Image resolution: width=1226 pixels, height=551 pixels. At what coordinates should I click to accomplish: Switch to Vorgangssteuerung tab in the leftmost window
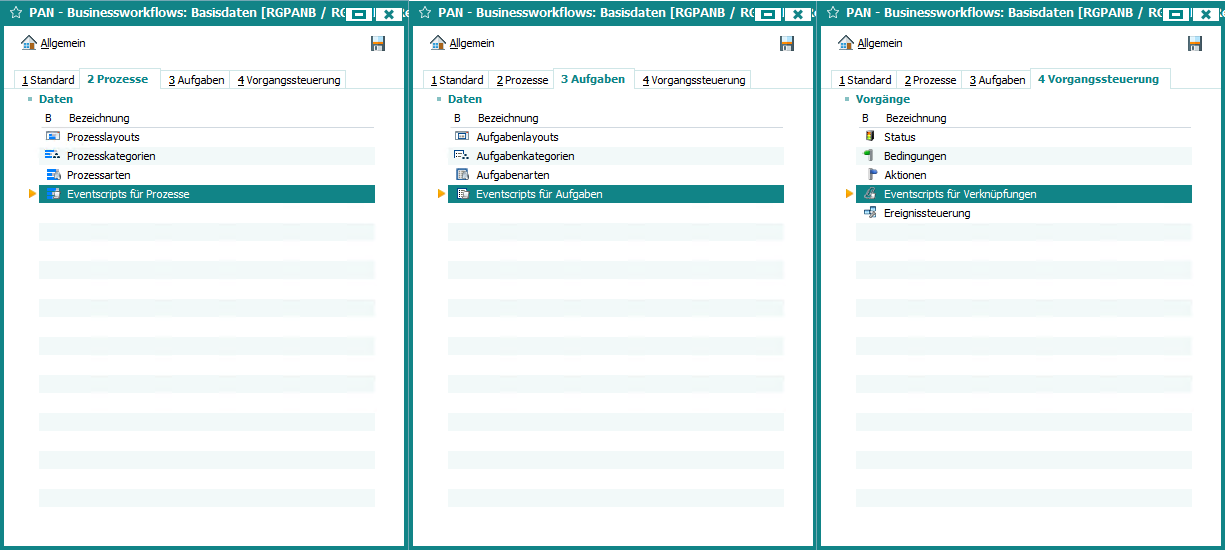coord(289,80)
